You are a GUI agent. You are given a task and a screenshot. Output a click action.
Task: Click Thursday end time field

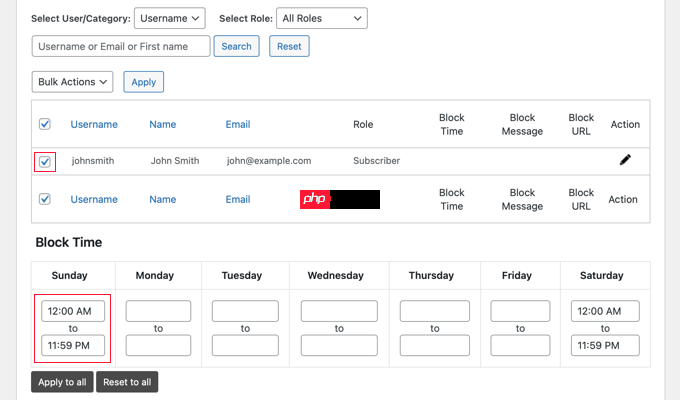[435, 346]
